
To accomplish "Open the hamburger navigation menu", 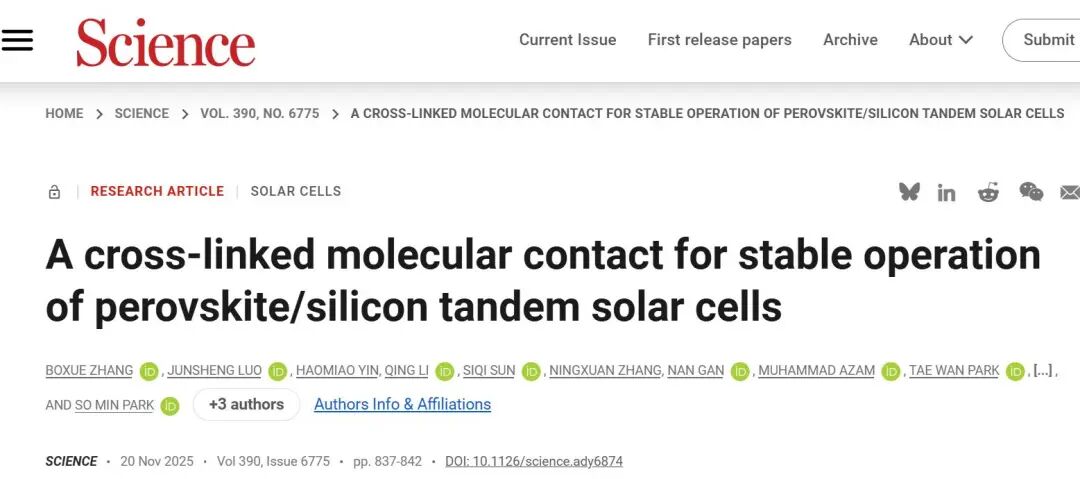I will (18, 40).
